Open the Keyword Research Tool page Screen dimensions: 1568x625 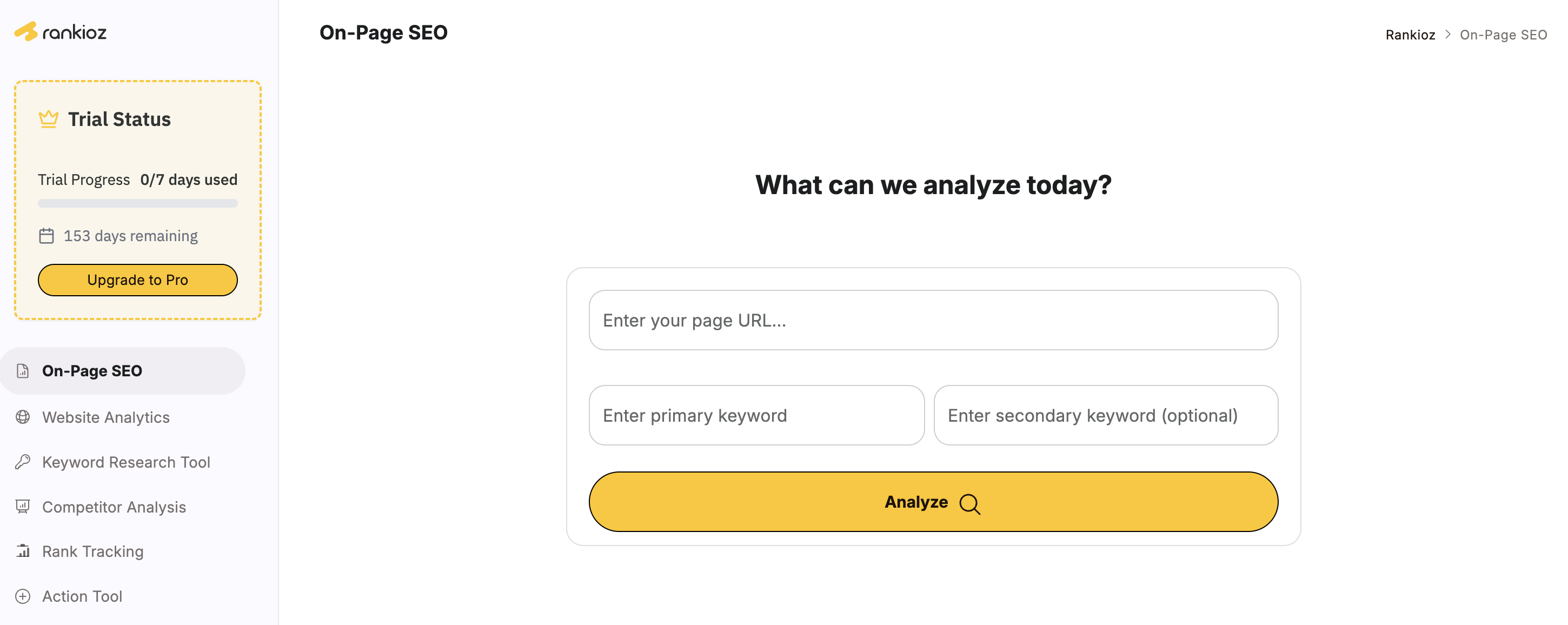pyautogui.click(x=126, y=462)
